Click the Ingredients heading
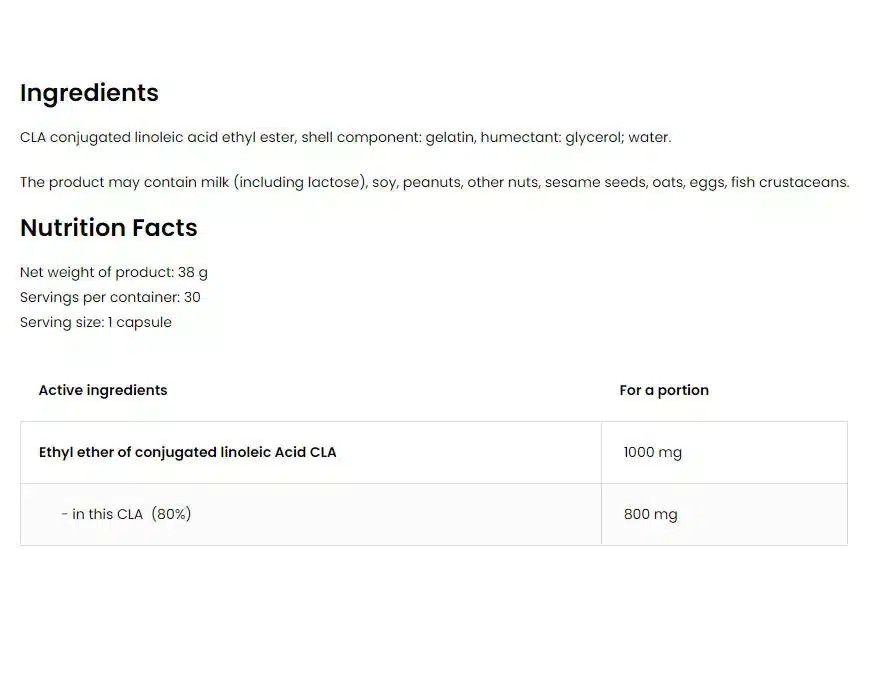 (89, 93)
